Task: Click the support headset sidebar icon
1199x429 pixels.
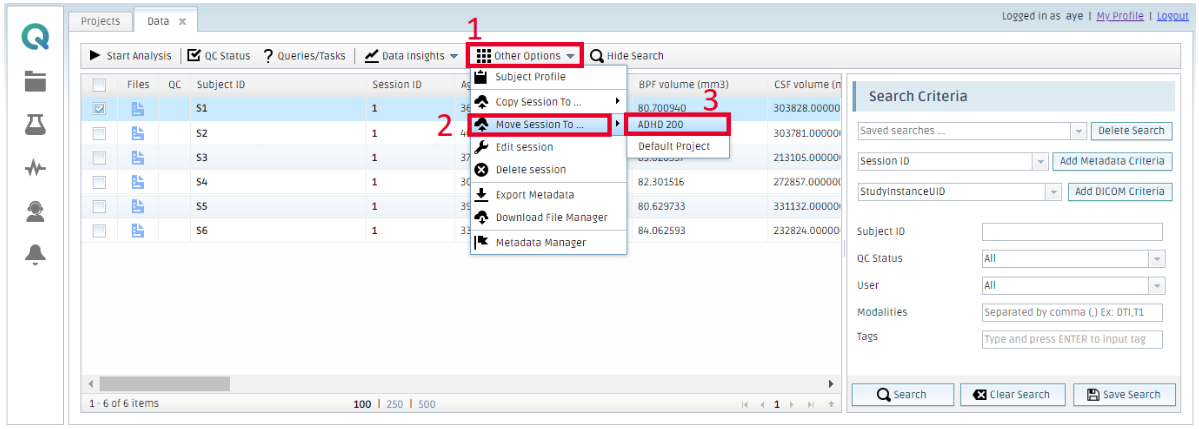Action: 35,210
